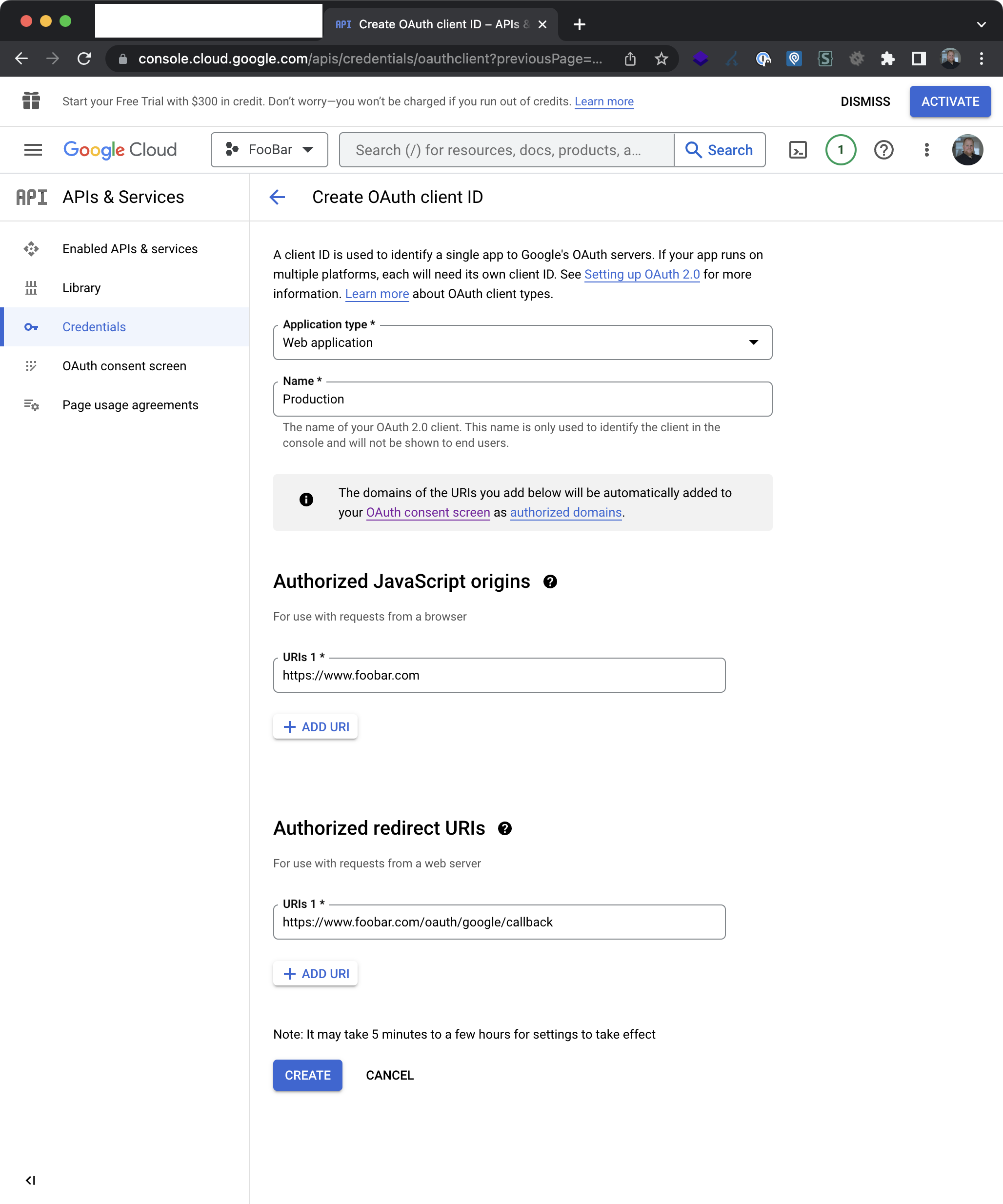
Task: Collapse the left sidebar navigation
Action: [x=30, y=1180]
